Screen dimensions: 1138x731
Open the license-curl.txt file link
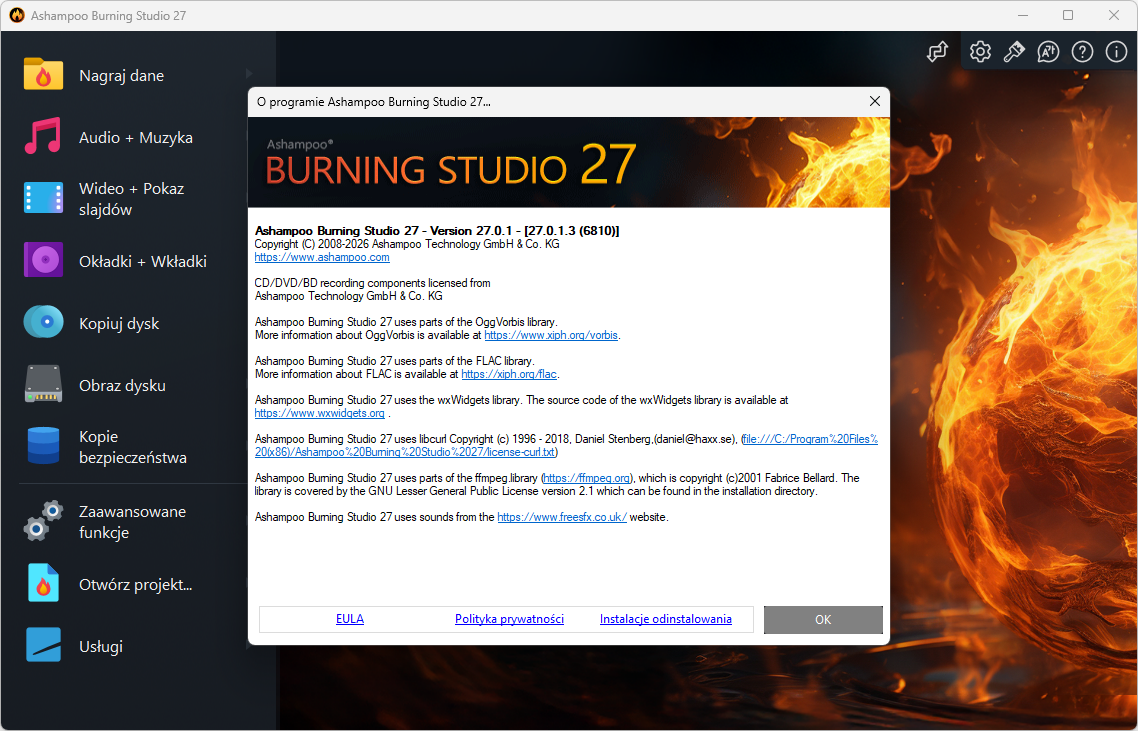point(566,445)
